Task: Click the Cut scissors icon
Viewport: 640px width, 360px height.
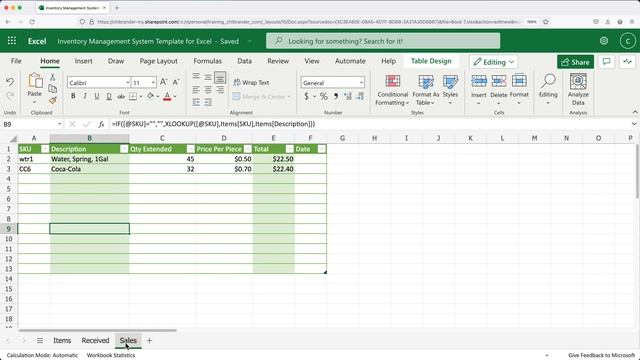Action: pos(53,77)
